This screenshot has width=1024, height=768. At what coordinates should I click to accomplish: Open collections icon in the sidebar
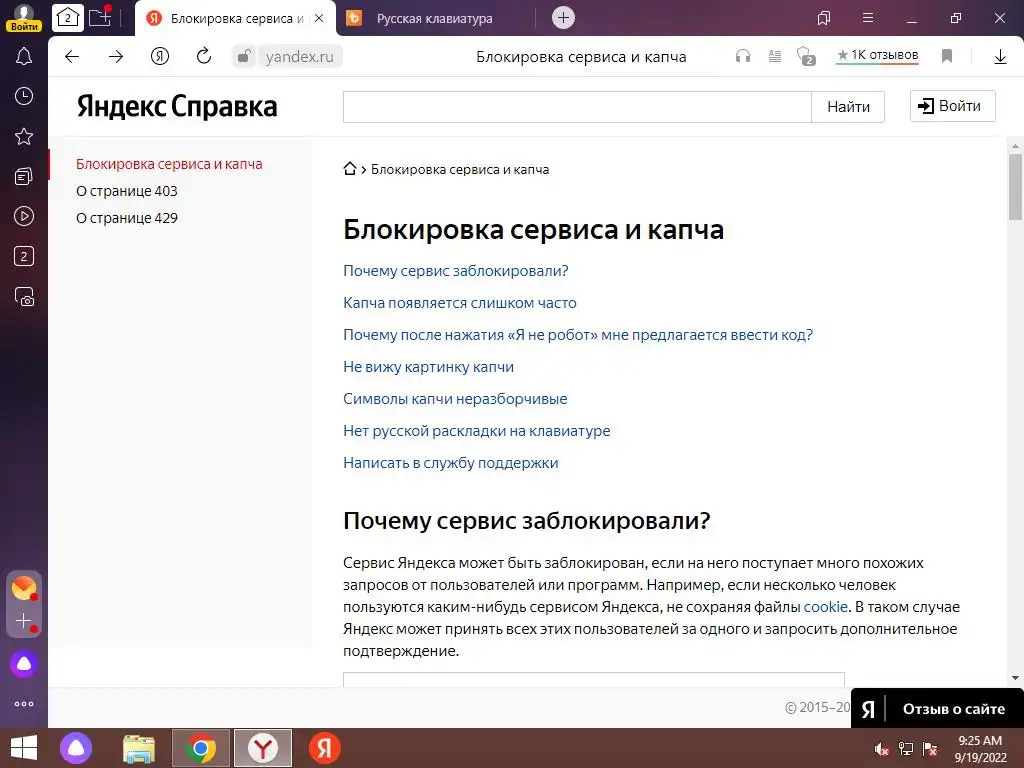point(24,176)
